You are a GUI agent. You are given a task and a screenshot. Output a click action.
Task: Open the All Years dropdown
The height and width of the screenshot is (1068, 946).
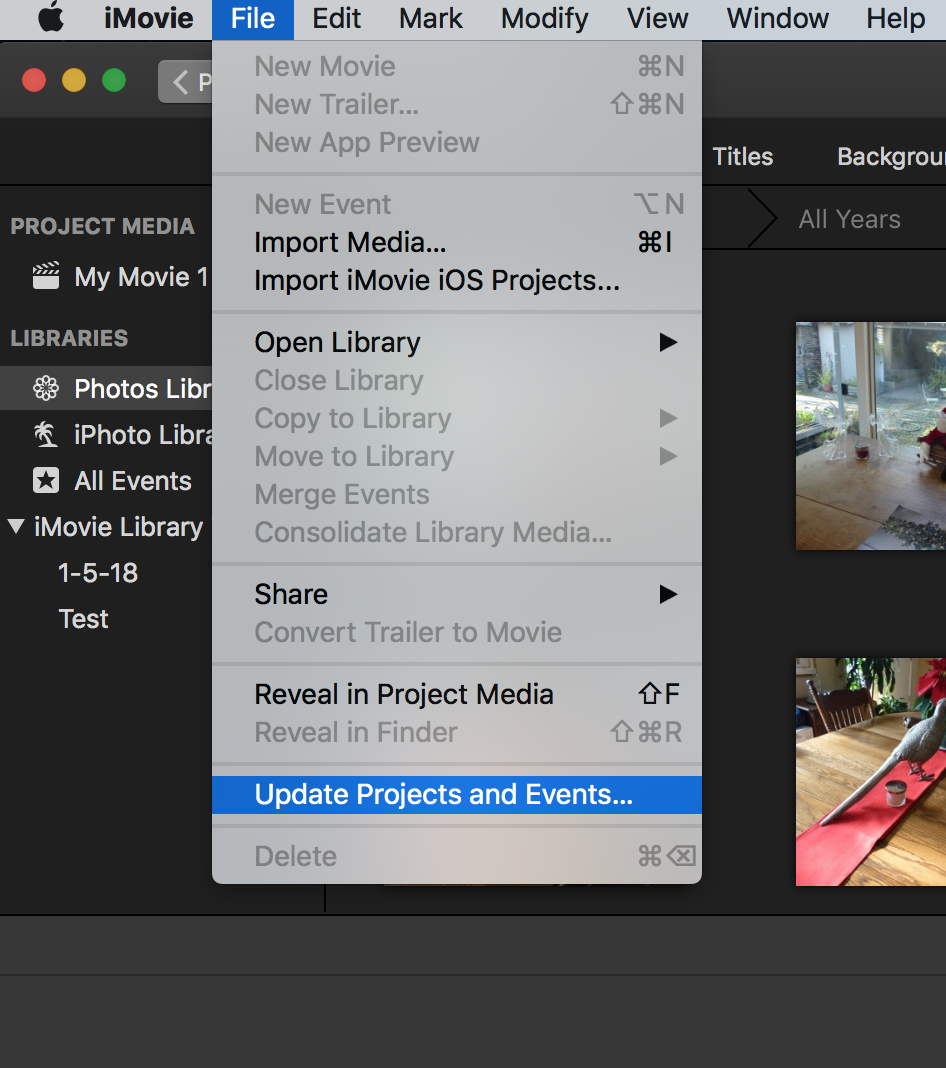point(849,218)
